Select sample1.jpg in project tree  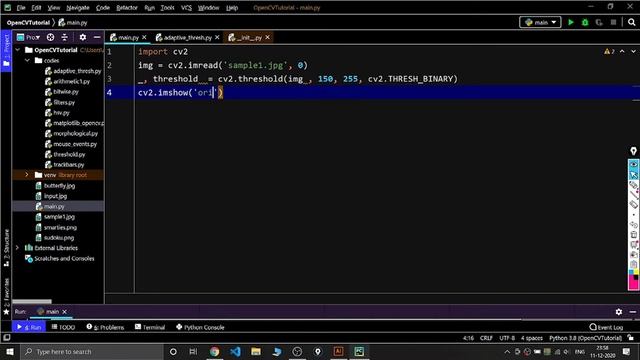[59, 217]
